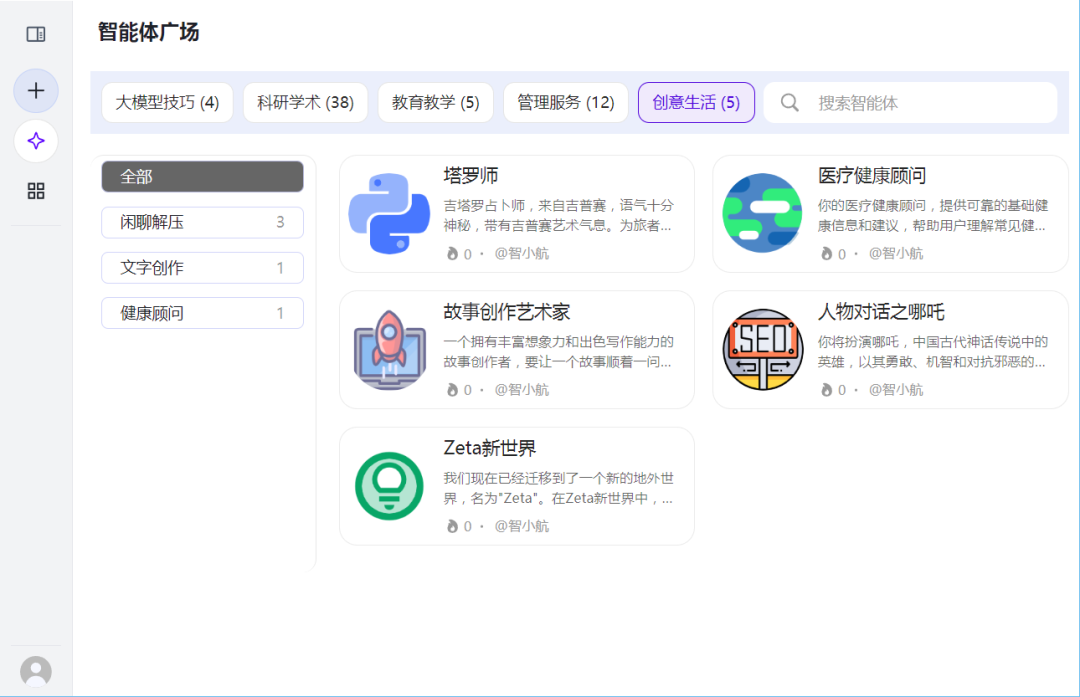The image size is (1080, 697).
Task: Open the sparkle agent plaza icon
Action: [36, 141]
